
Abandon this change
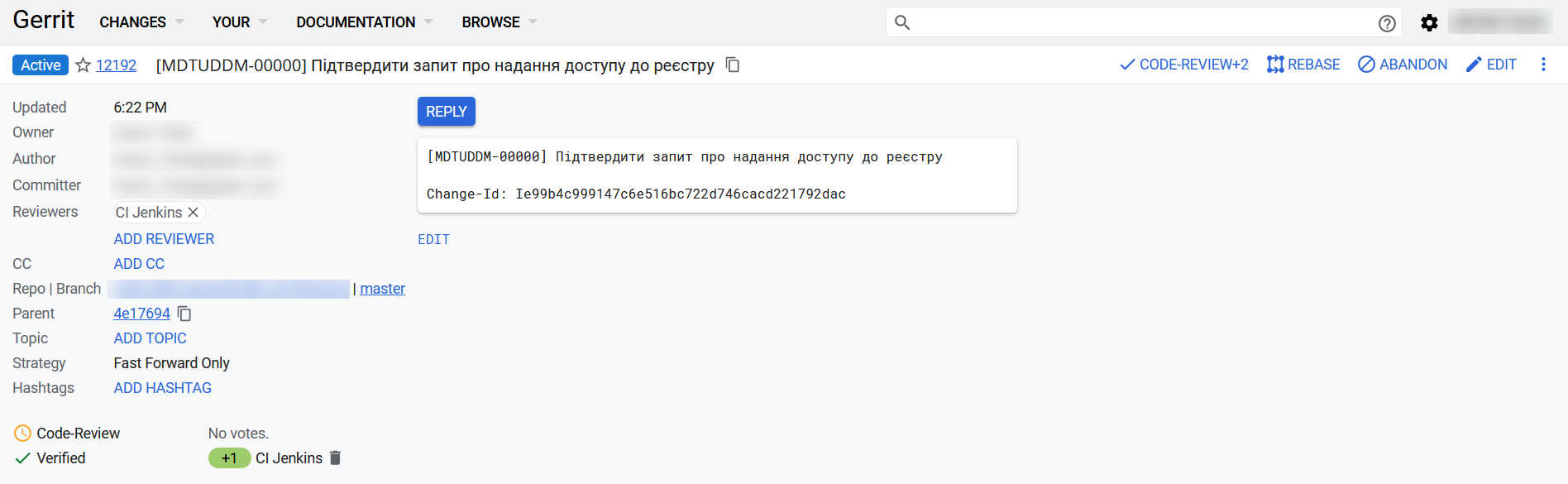click(1403, 65)
